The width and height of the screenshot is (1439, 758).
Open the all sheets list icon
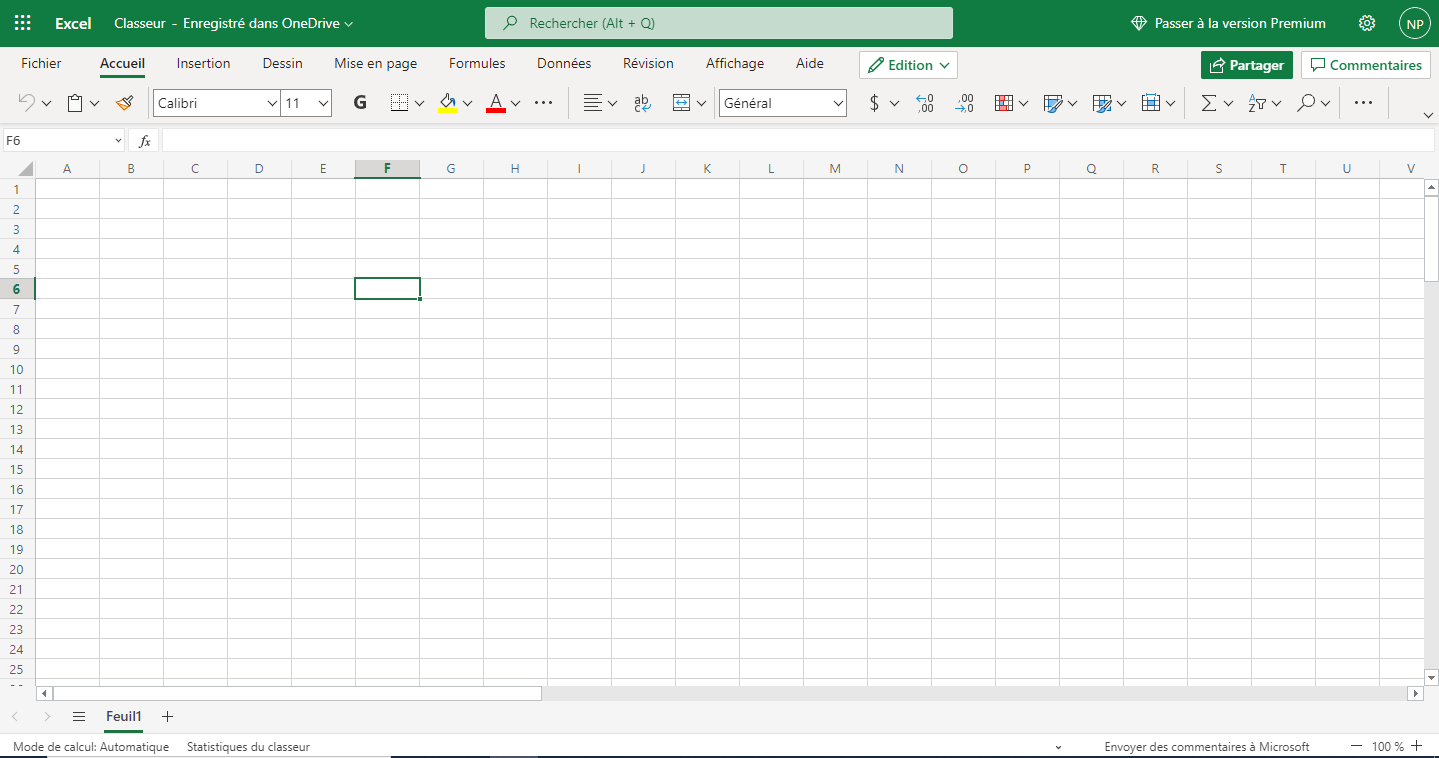(79, 716)
